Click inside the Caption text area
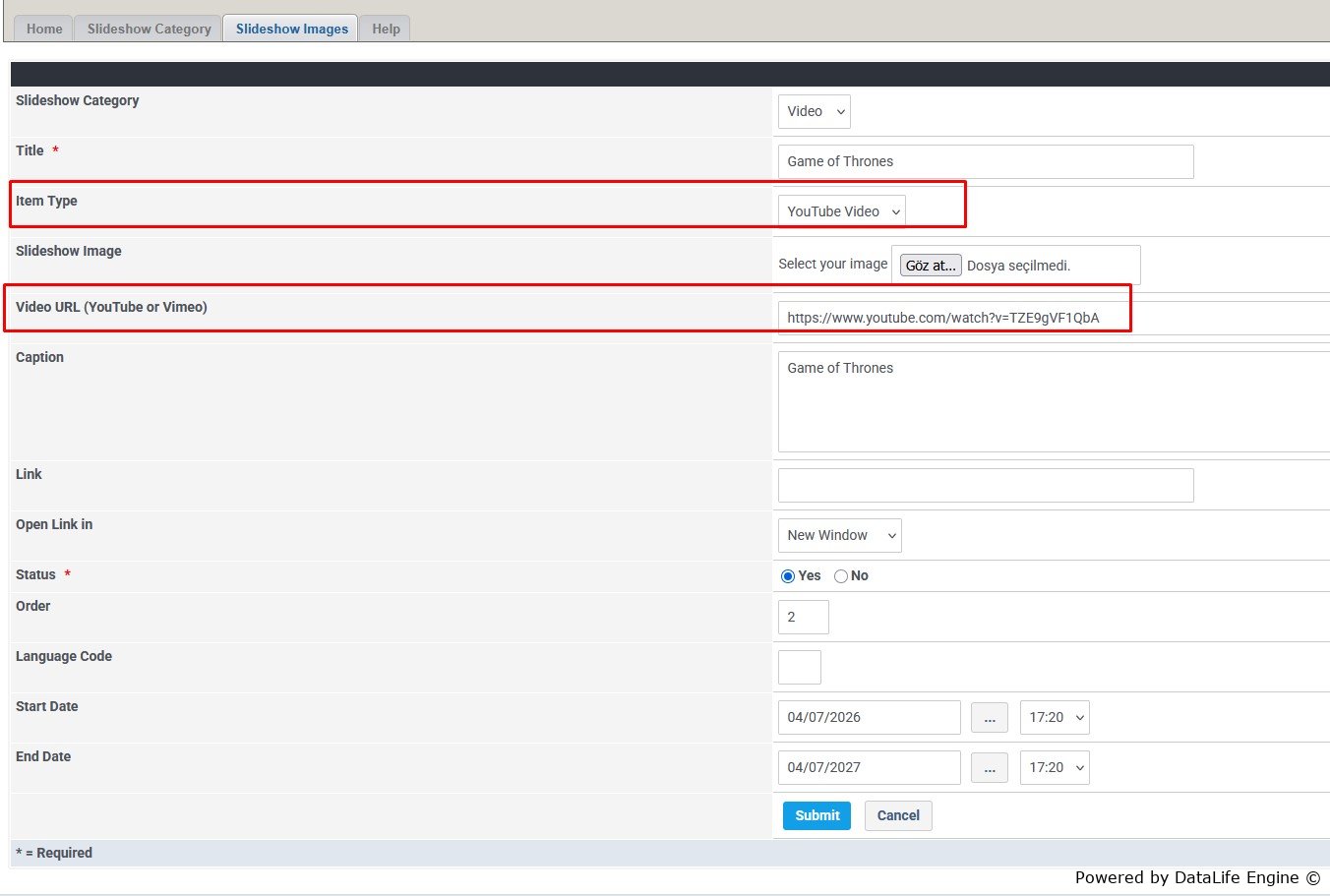Image resolution: width=1330 pixels, height=896 pixels. click(1053, 401)
